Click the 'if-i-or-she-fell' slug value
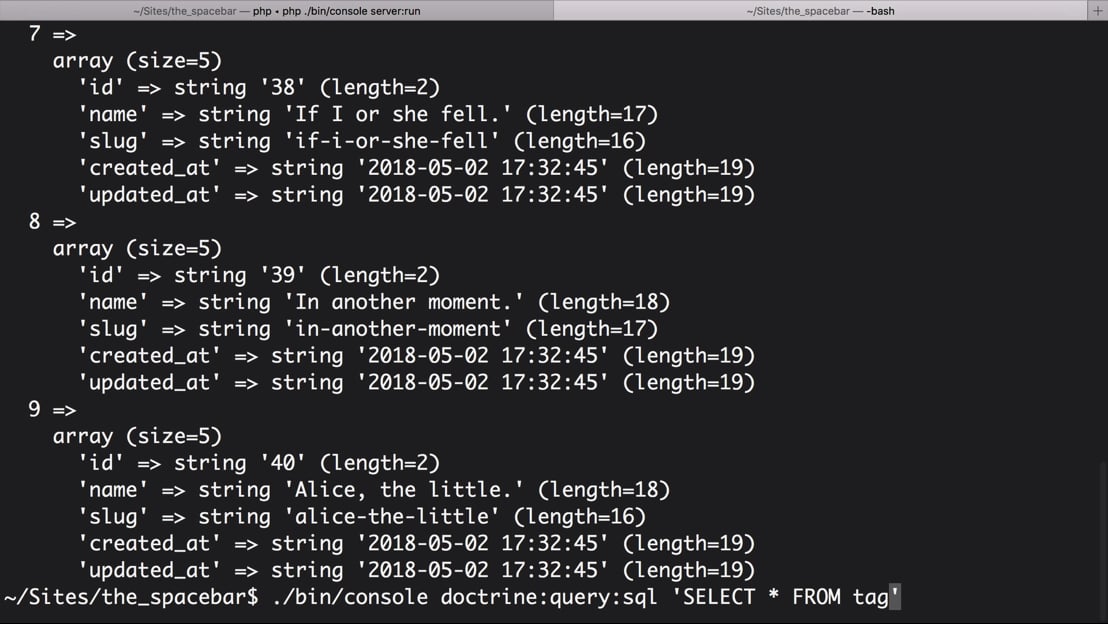1108x624 pixels. (393, 141)
